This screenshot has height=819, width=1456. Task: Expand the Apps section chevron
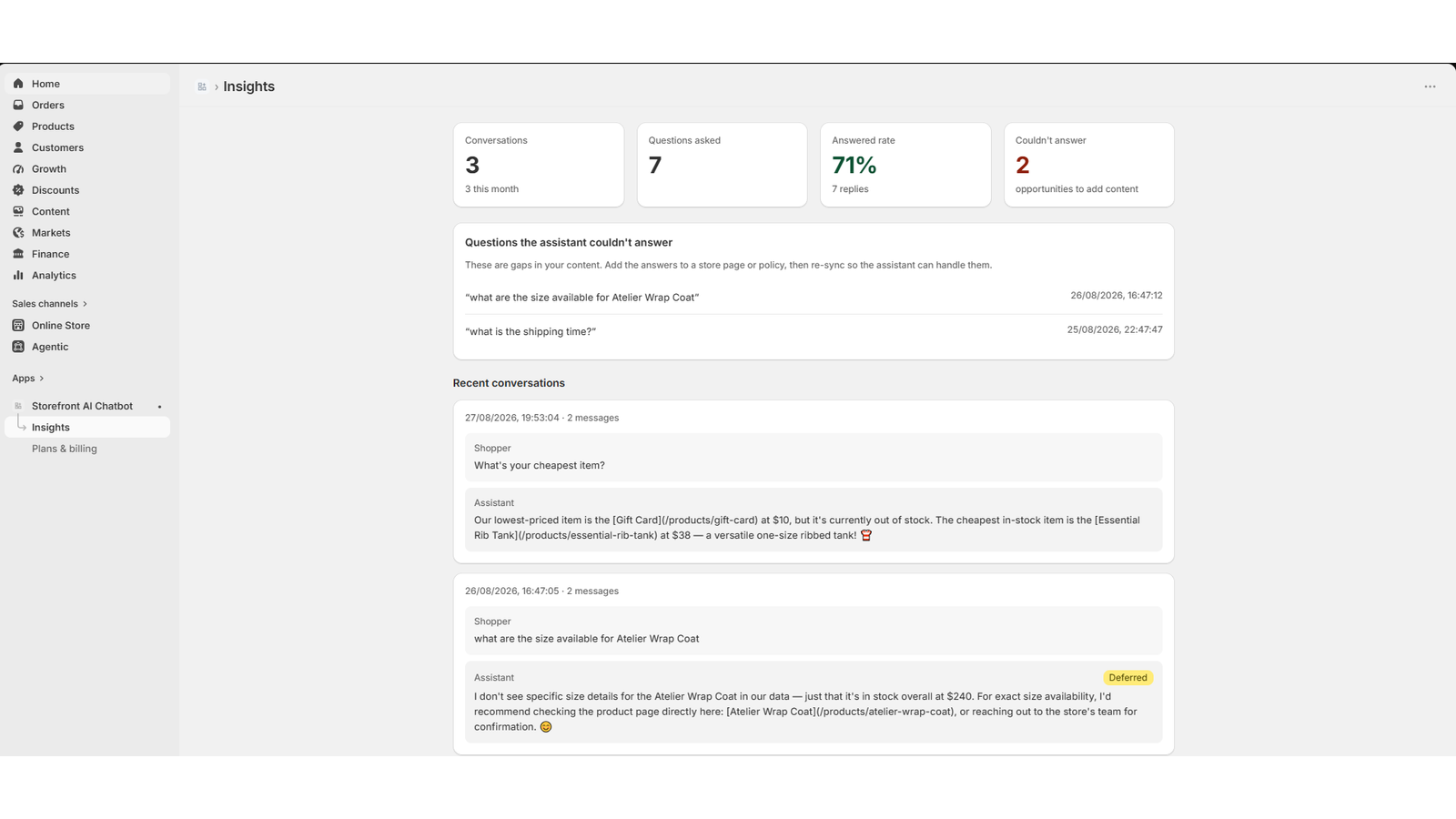(x=42, y=379)
